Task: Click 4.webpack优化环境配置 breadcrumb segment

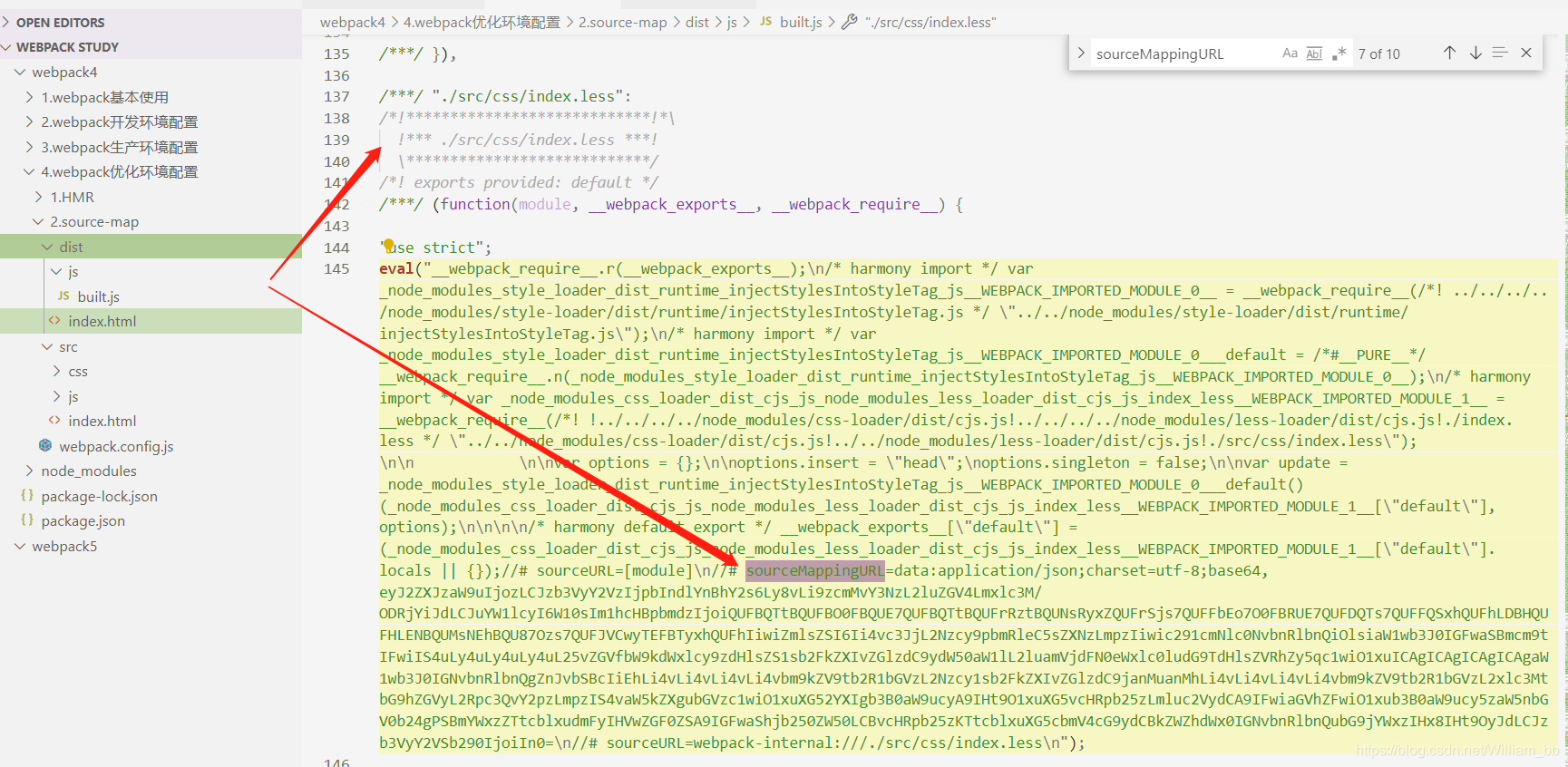Action: click(482, 22)
